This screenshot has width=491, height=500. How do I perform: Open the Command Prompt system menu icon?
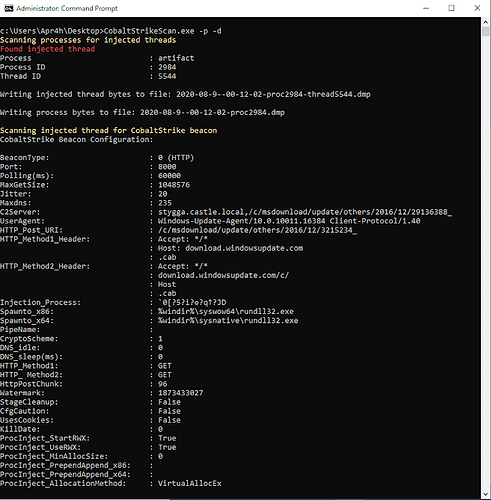(8, 8)
